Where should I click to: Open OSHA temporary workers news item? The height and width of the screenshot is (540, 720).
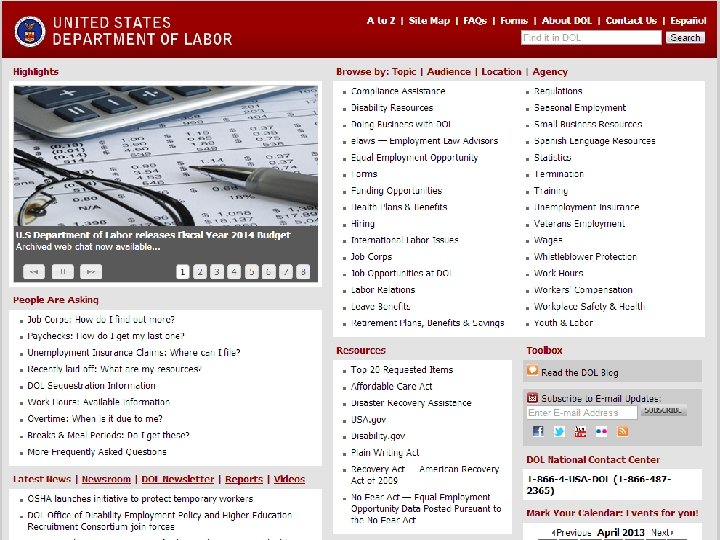pos(140,499)
